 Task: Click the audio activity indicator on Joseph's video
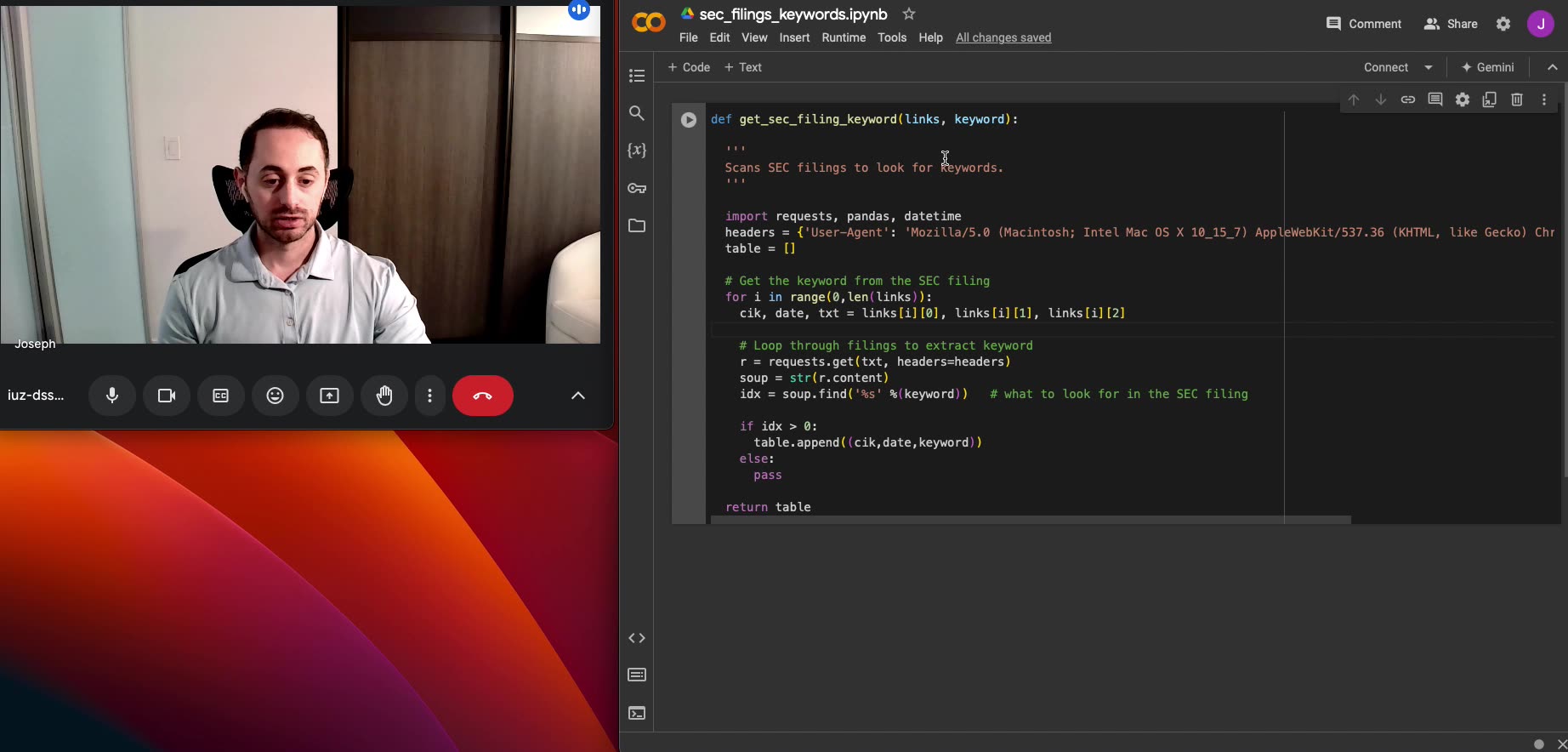[x=579, y=10]
